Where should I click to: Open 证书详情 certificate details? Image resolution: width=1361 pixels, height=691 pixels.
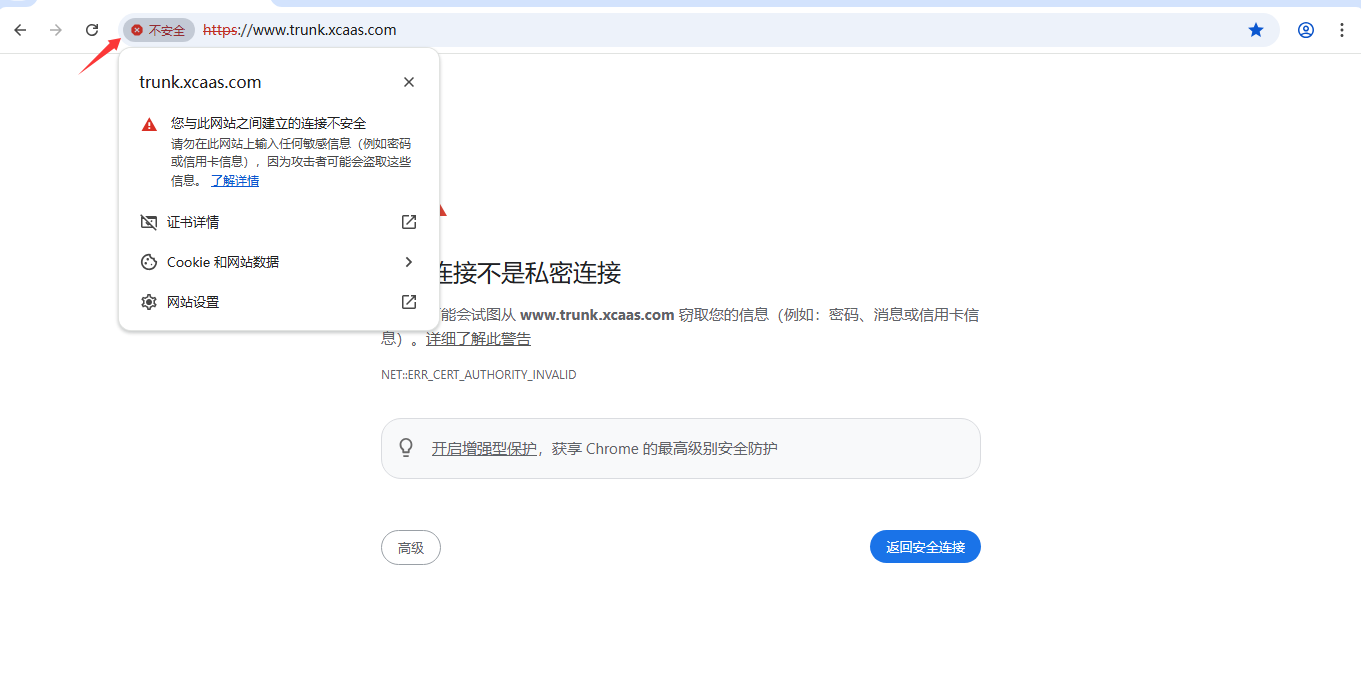(193, 222)
